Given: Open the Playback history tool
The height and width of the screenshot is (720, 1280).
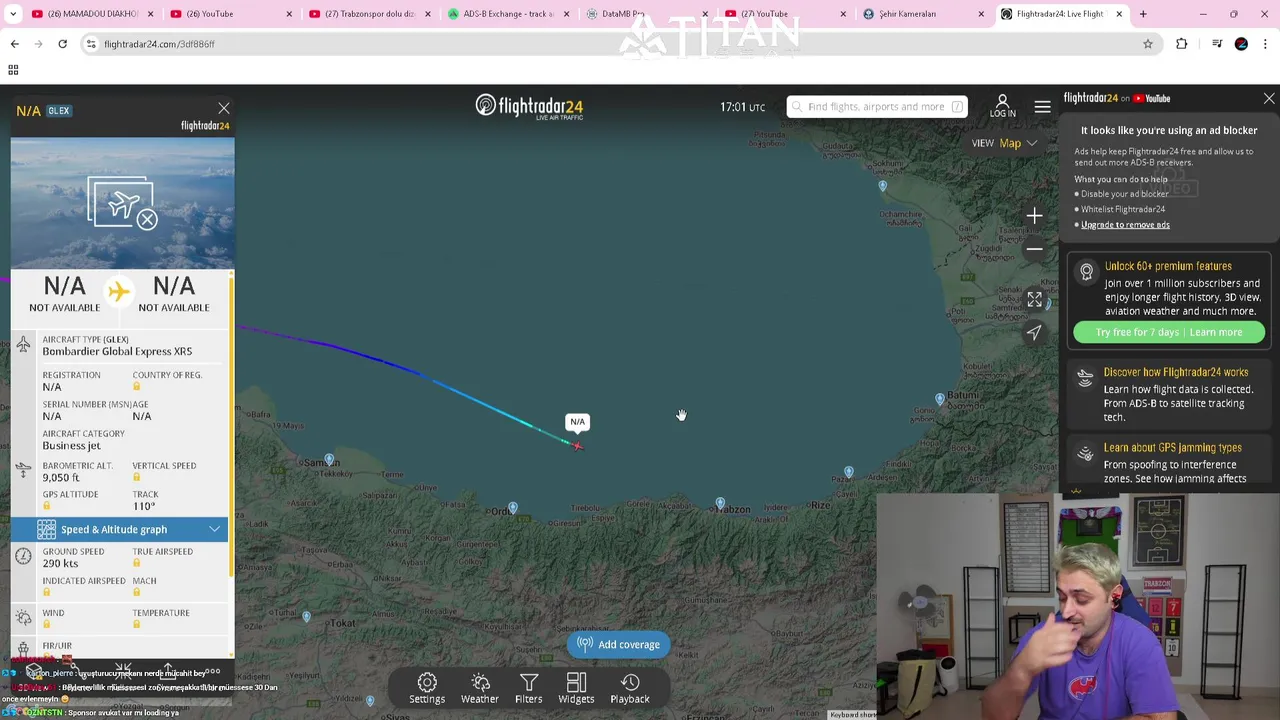Looking at the screenshot, I should coord(630,688).
